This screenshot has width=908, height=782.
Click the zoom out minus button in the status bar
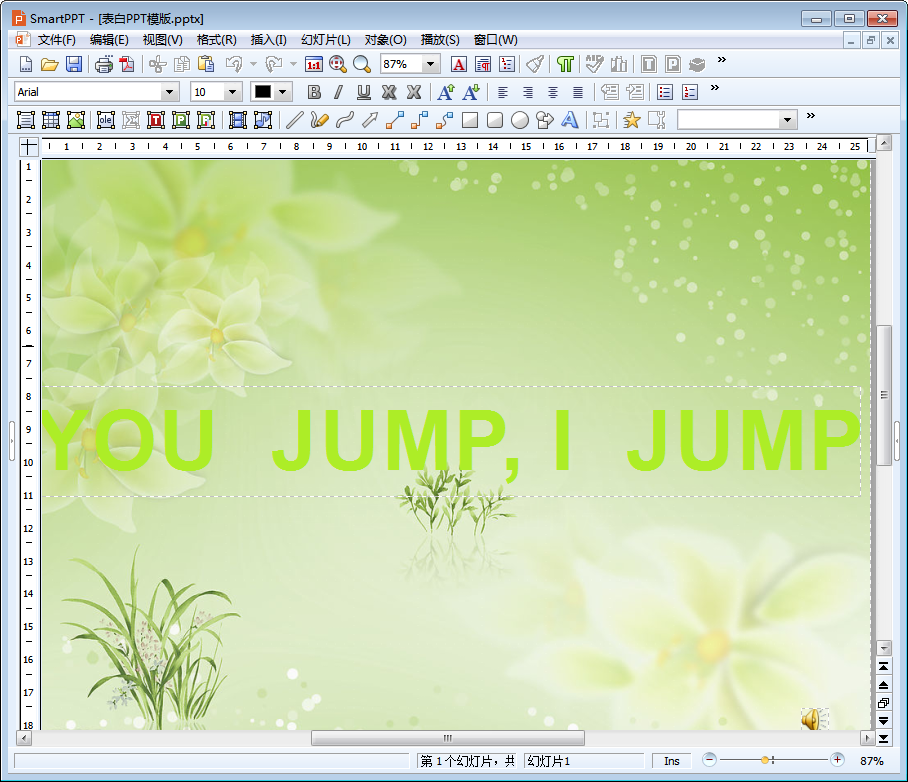(x=709, y=759)
